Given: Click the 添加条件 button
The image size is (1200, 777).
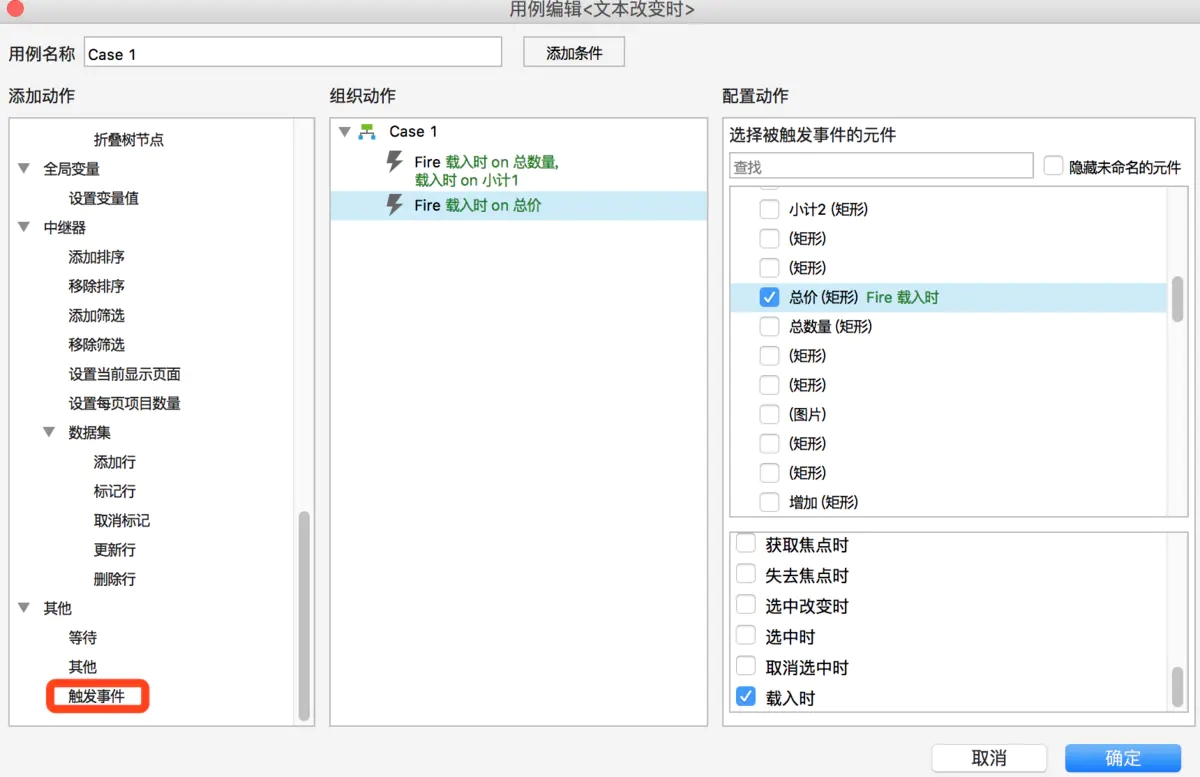Looking at the screenshot, I should [573, 51].
